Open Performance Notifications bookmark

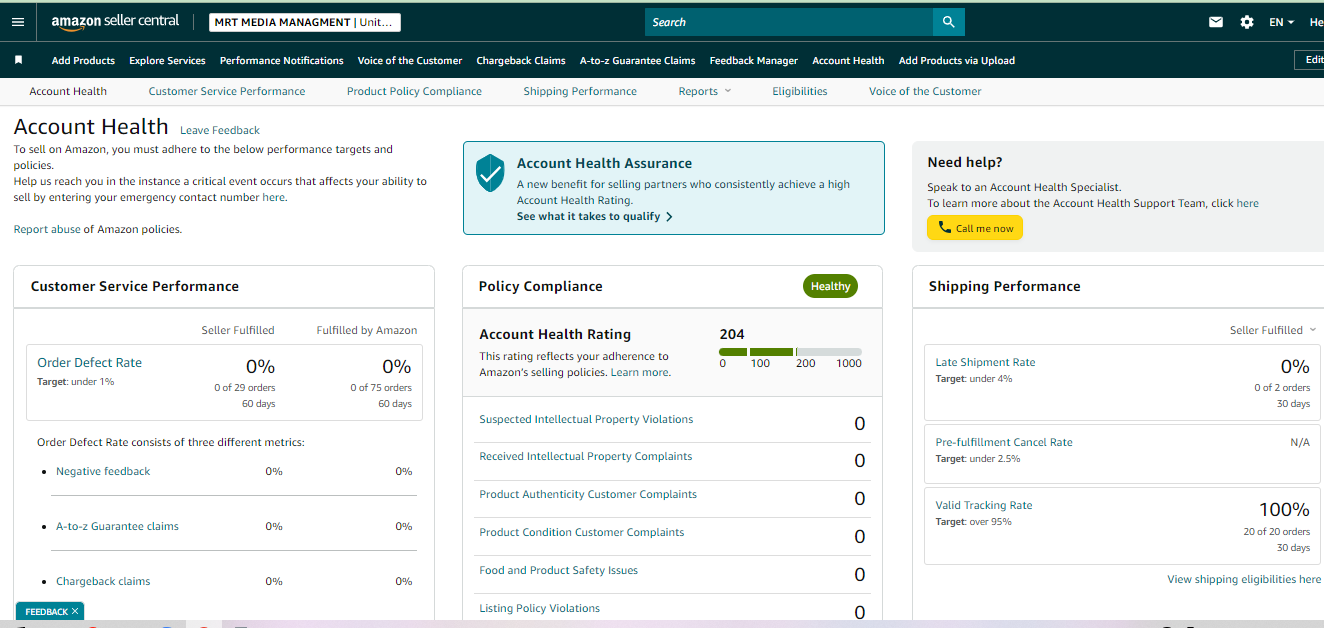pos(281,60)
